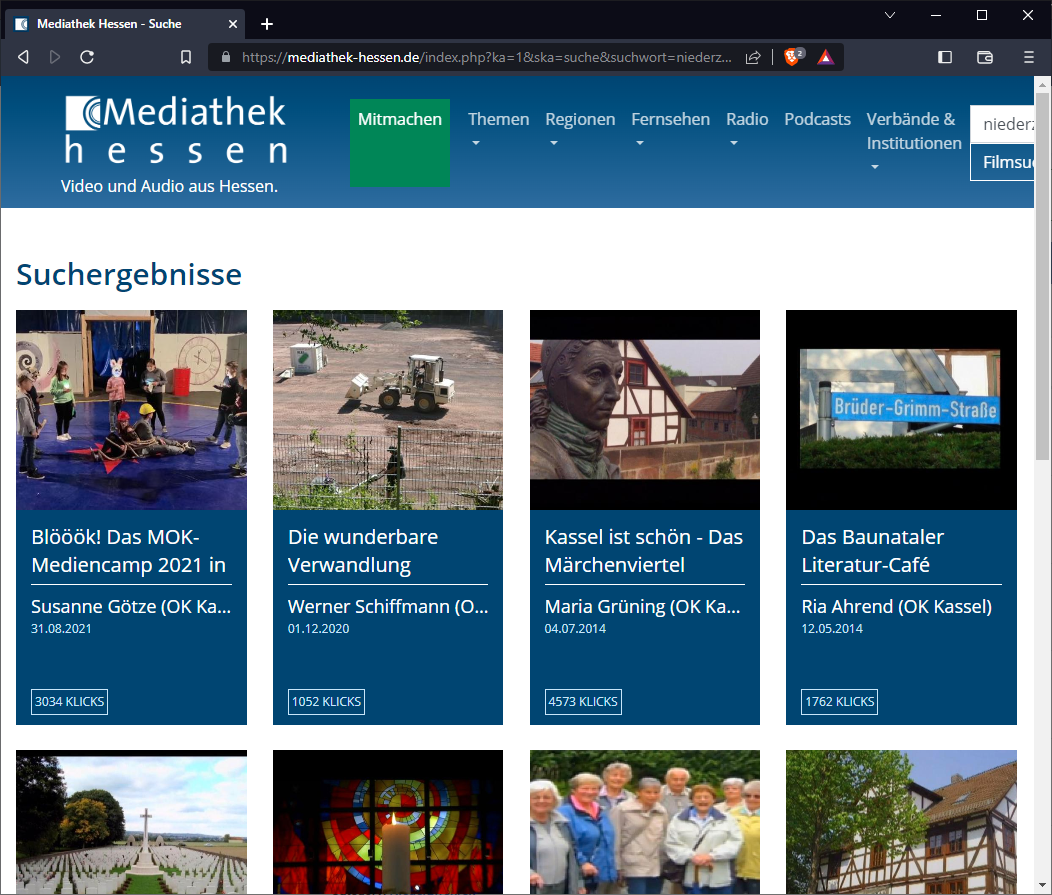Toggle the browser sidebar icon
1052x895 pixels.
coord(944,57)
